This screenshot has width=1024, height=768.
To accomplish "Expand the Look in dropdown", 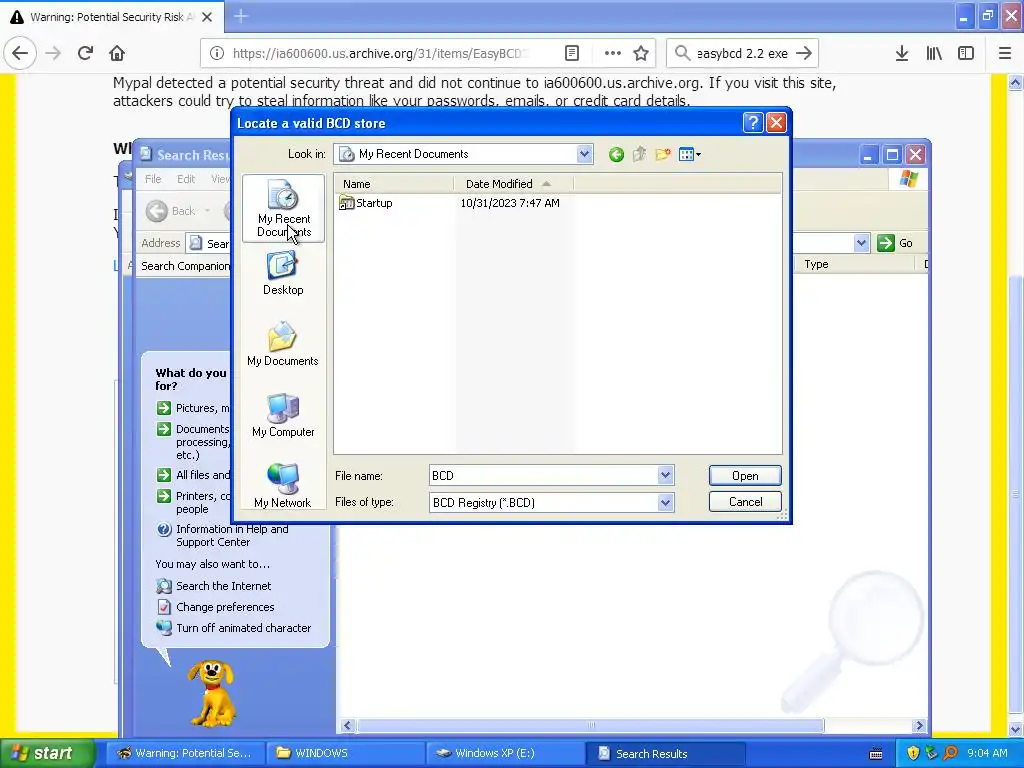I will (x=584, y=154).
